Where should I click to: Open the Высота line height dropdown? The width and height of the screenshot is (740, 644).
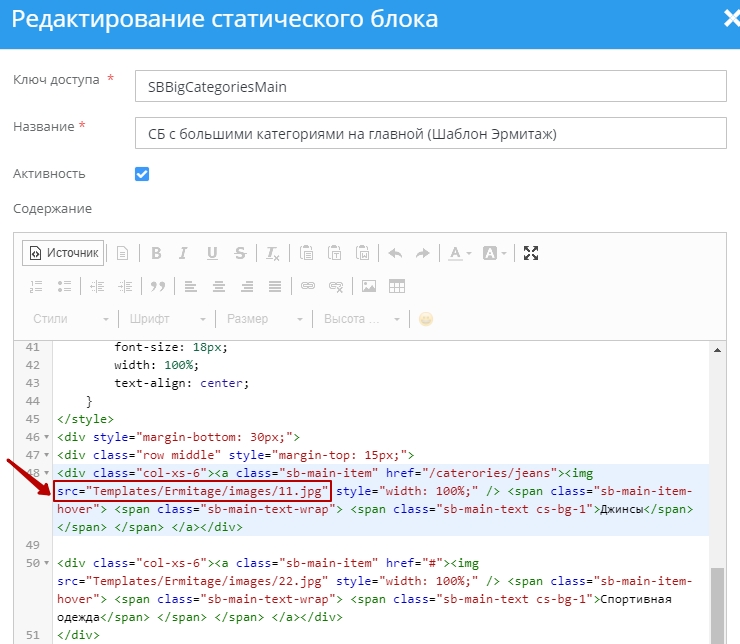point(361,319)
